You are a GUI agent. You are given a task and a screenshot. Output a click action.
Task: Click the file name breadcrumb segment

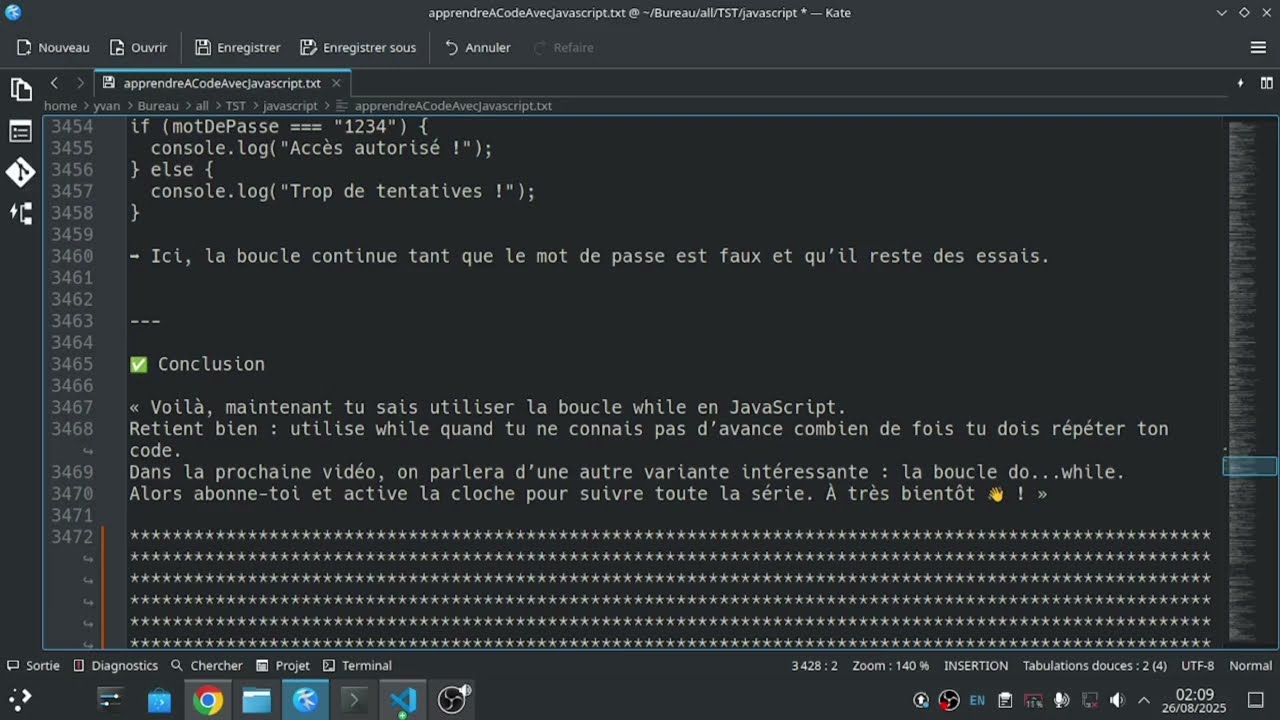point(452,105)
